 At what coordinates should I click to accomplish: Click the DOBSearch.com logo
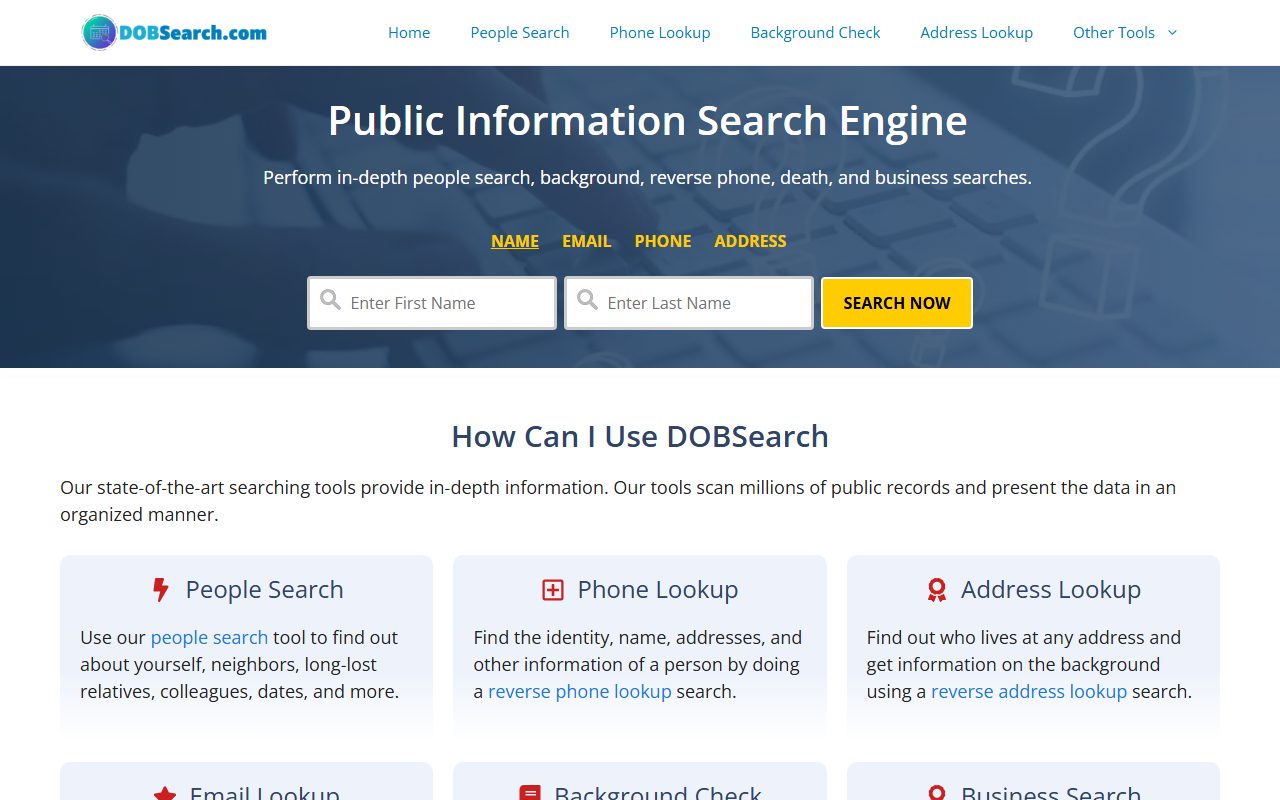[x=174, y=33]
